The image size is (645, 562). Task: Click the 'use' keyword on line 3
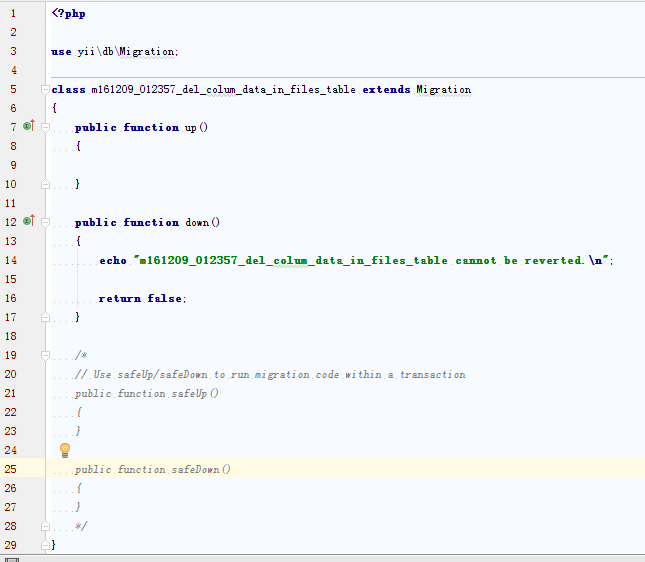[x=61, y=52]
